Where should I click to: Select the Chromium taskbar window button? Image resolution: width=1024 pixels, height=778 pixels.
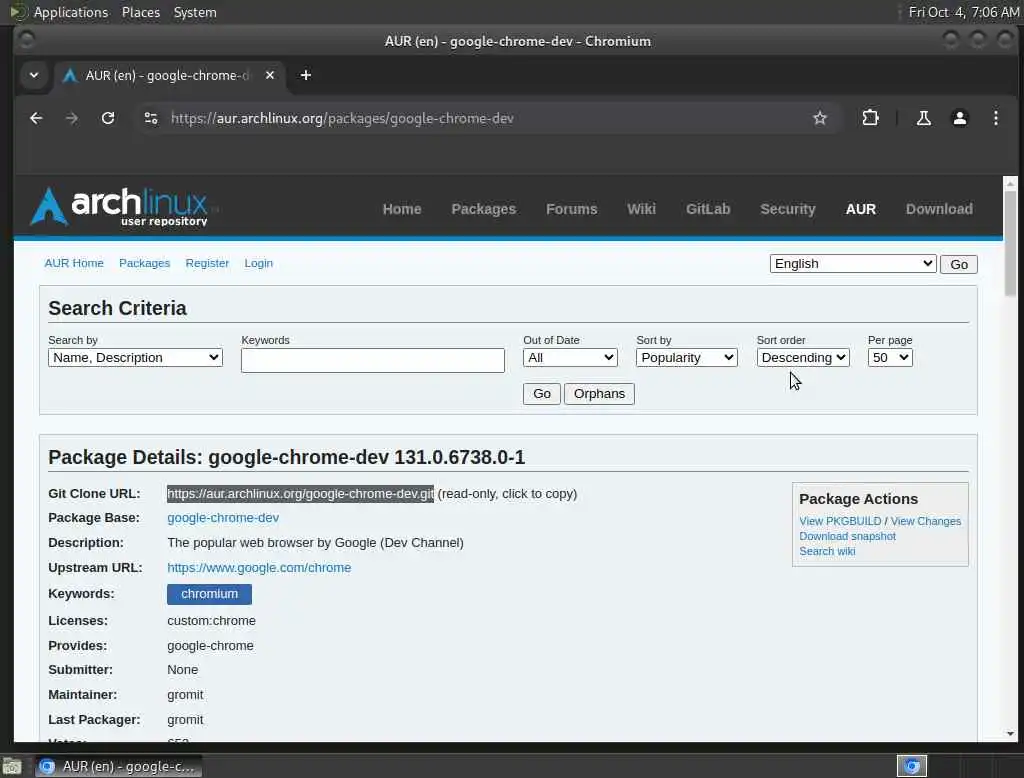119,766
